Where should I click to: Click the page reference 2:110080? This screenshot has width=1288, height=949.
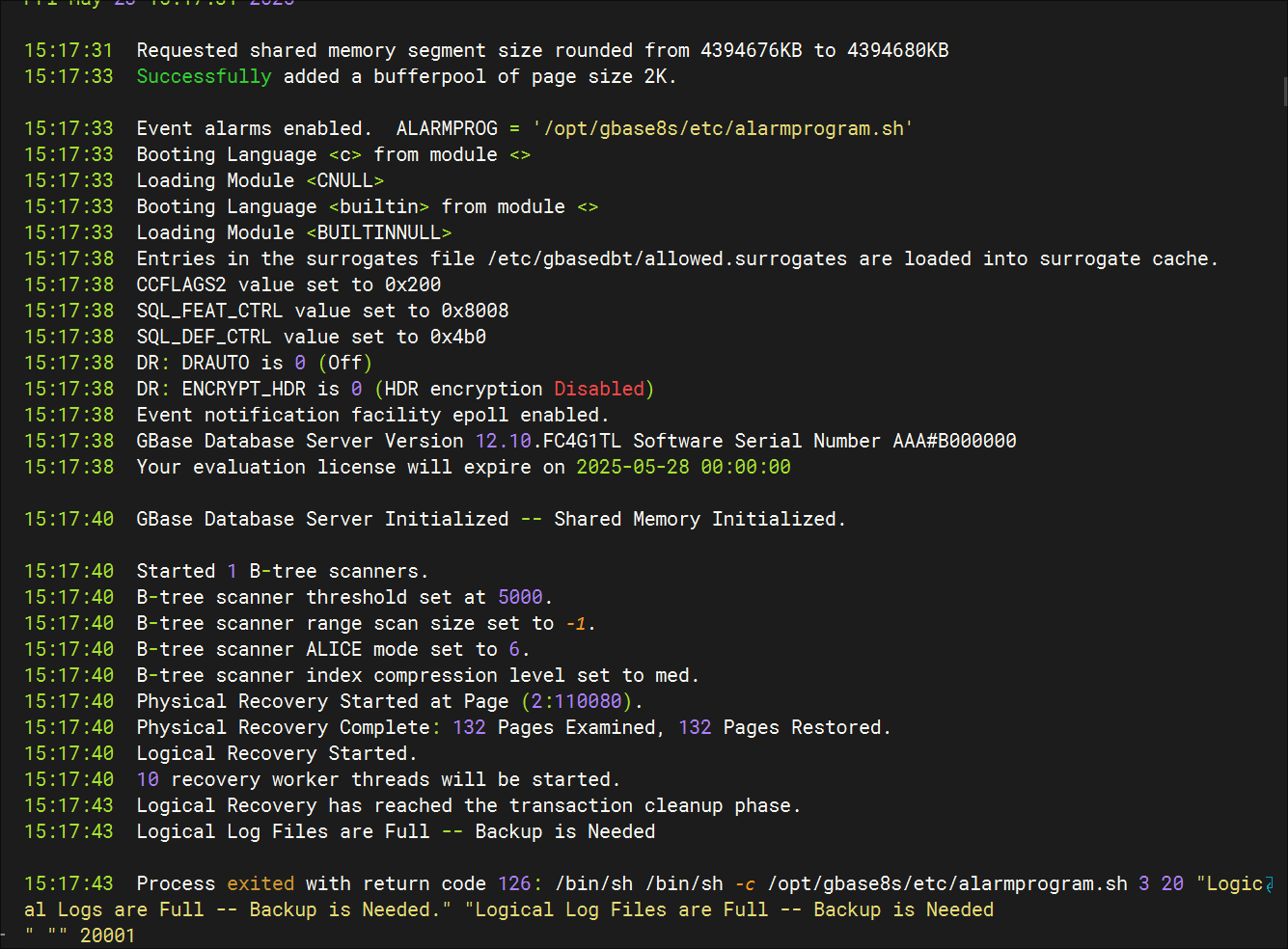577,701
